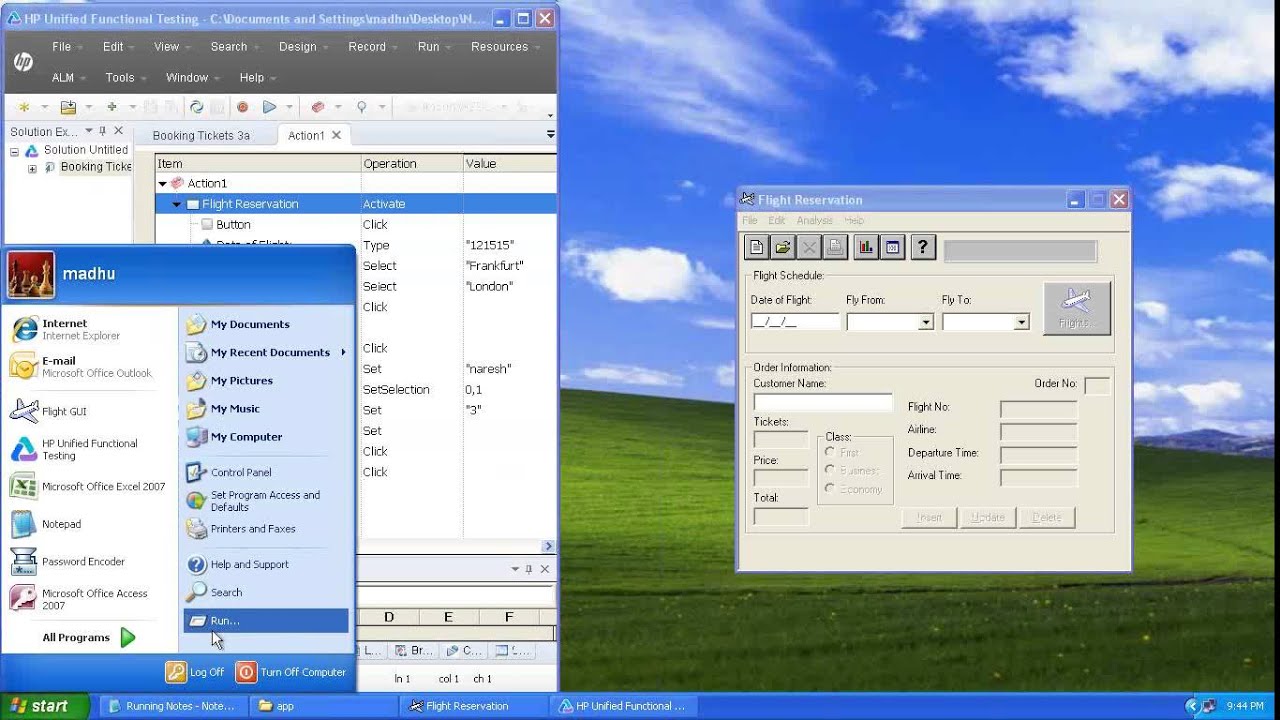Collapse the Flight Reservation tree row
Image resolution: width=1280 pixels, height=720 pixels.
[177, 204]
